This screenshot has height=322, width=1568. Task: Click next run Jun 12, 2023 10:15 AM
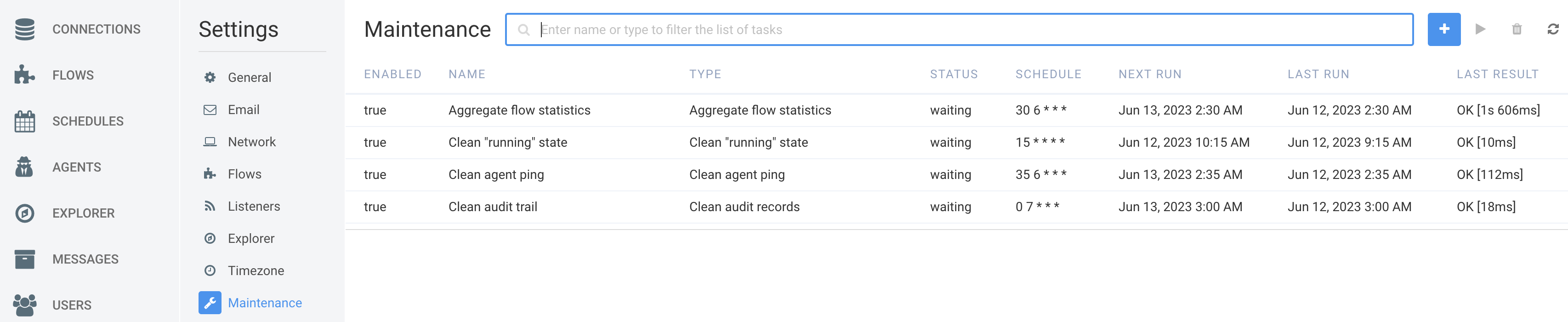point(1184,143)
